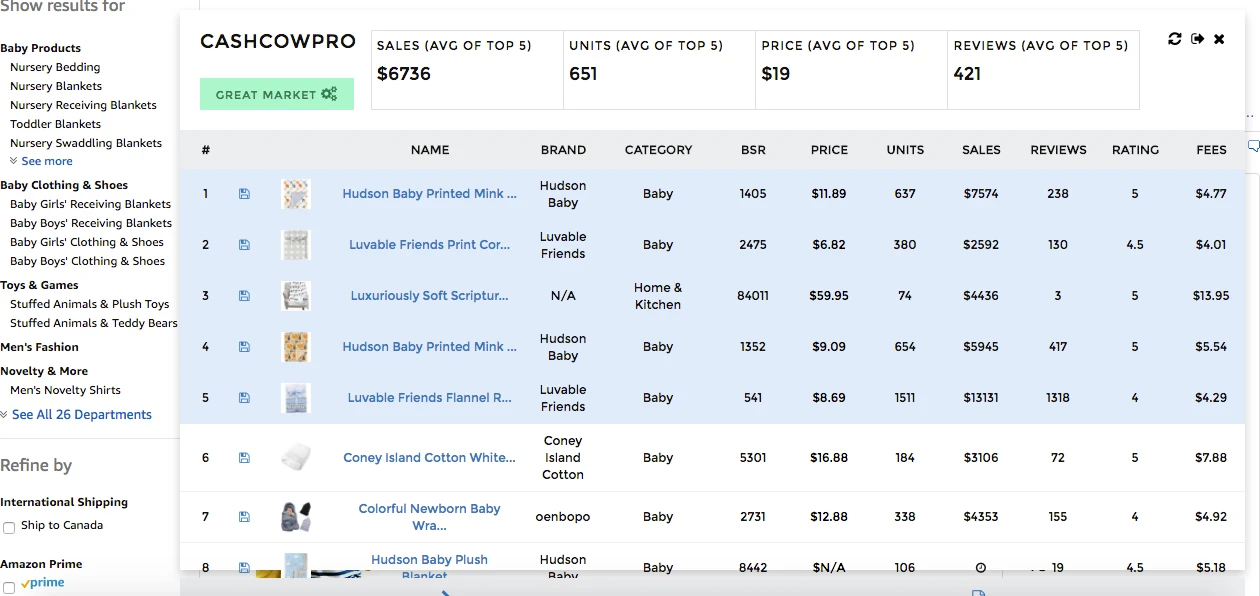Open thumbnail of Luvable Friends Print product
Image resolution: width=1260 pixels, height=596 pixels.
coord(296,245)
